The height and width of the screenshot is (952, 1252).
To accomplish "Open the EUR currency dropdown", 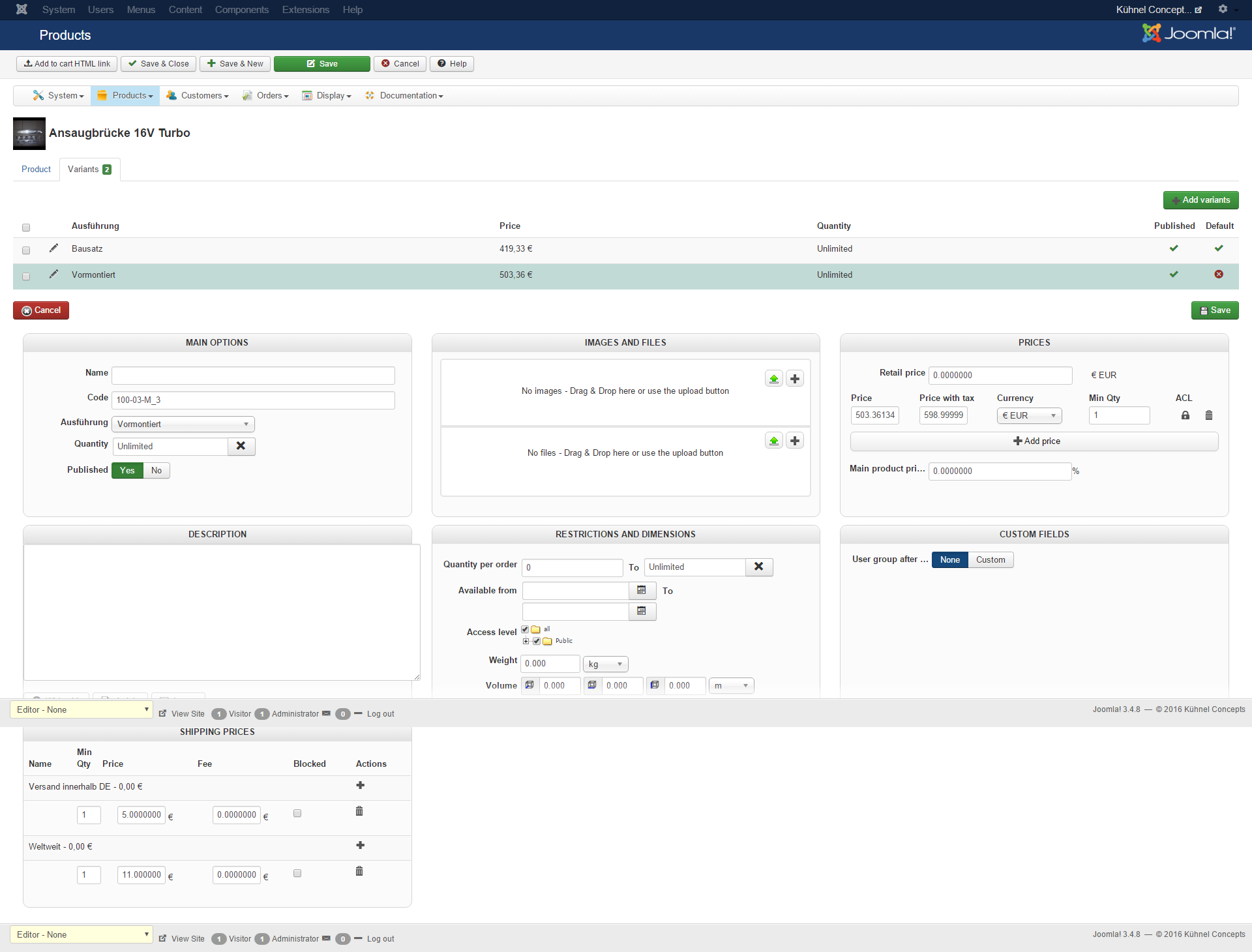I will pyautogui.click(x=1028, y=415).
